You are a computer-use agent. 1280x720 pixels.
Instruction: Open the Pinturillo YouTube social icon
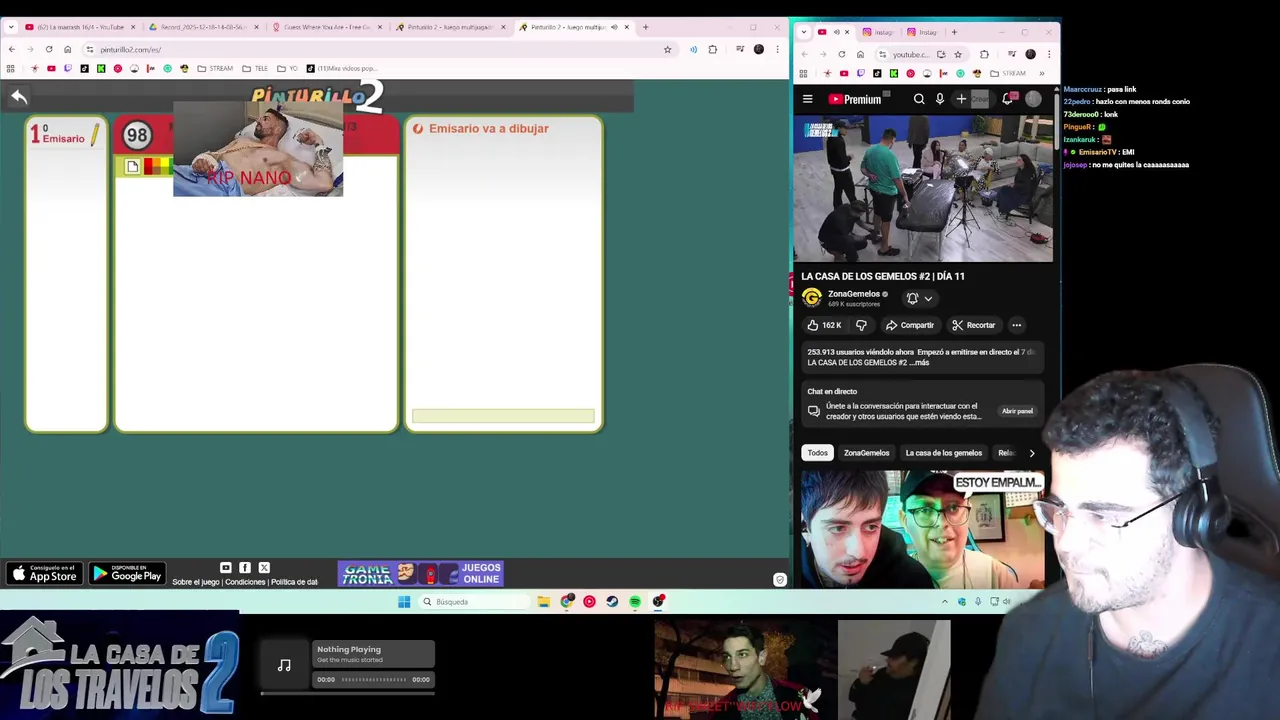pyautogui.click(x=225, y=568)
